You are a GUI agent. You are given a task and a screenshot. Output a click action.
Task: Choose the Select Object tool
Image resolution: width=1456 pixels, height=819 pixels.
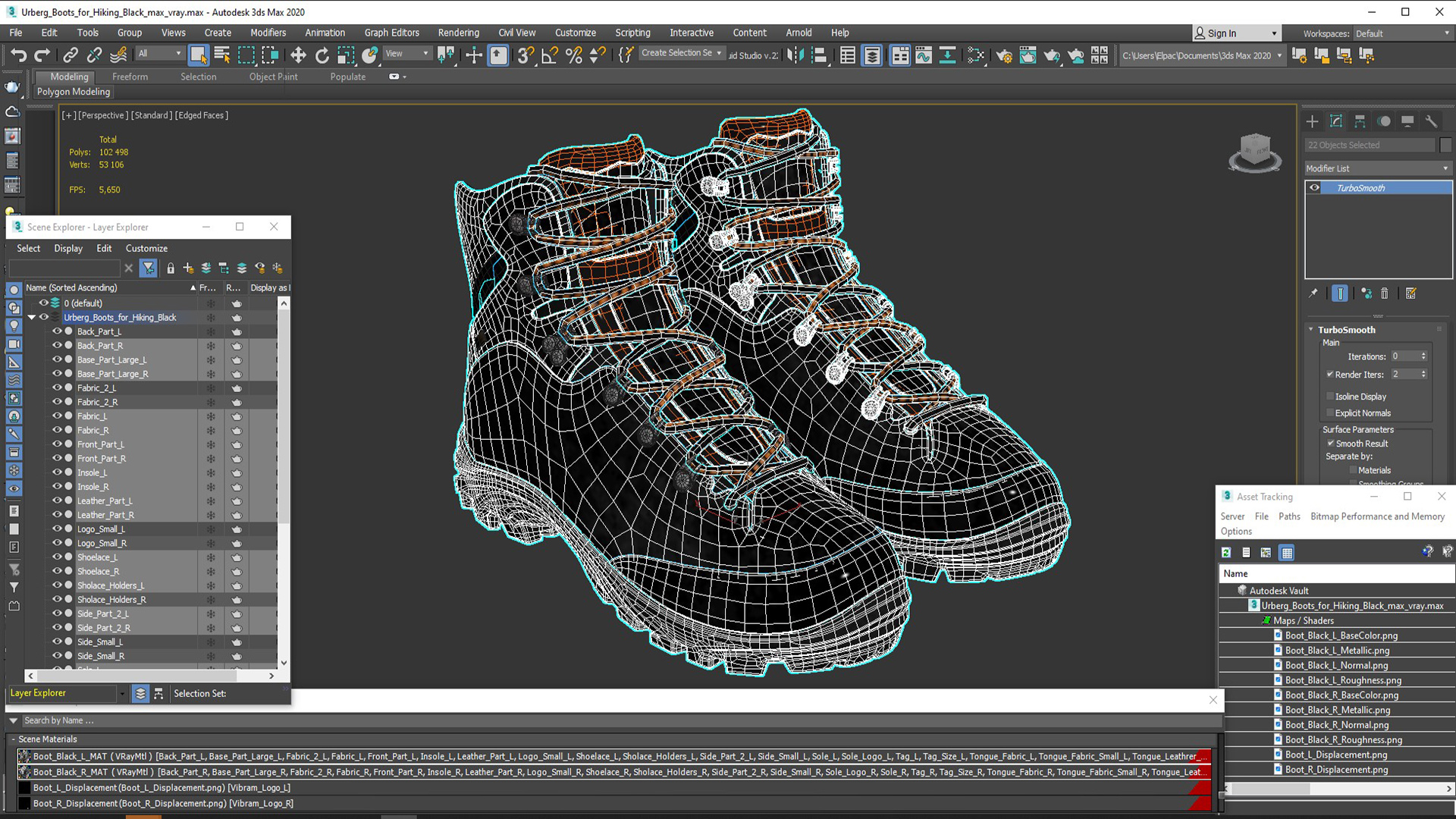point(198,55)
